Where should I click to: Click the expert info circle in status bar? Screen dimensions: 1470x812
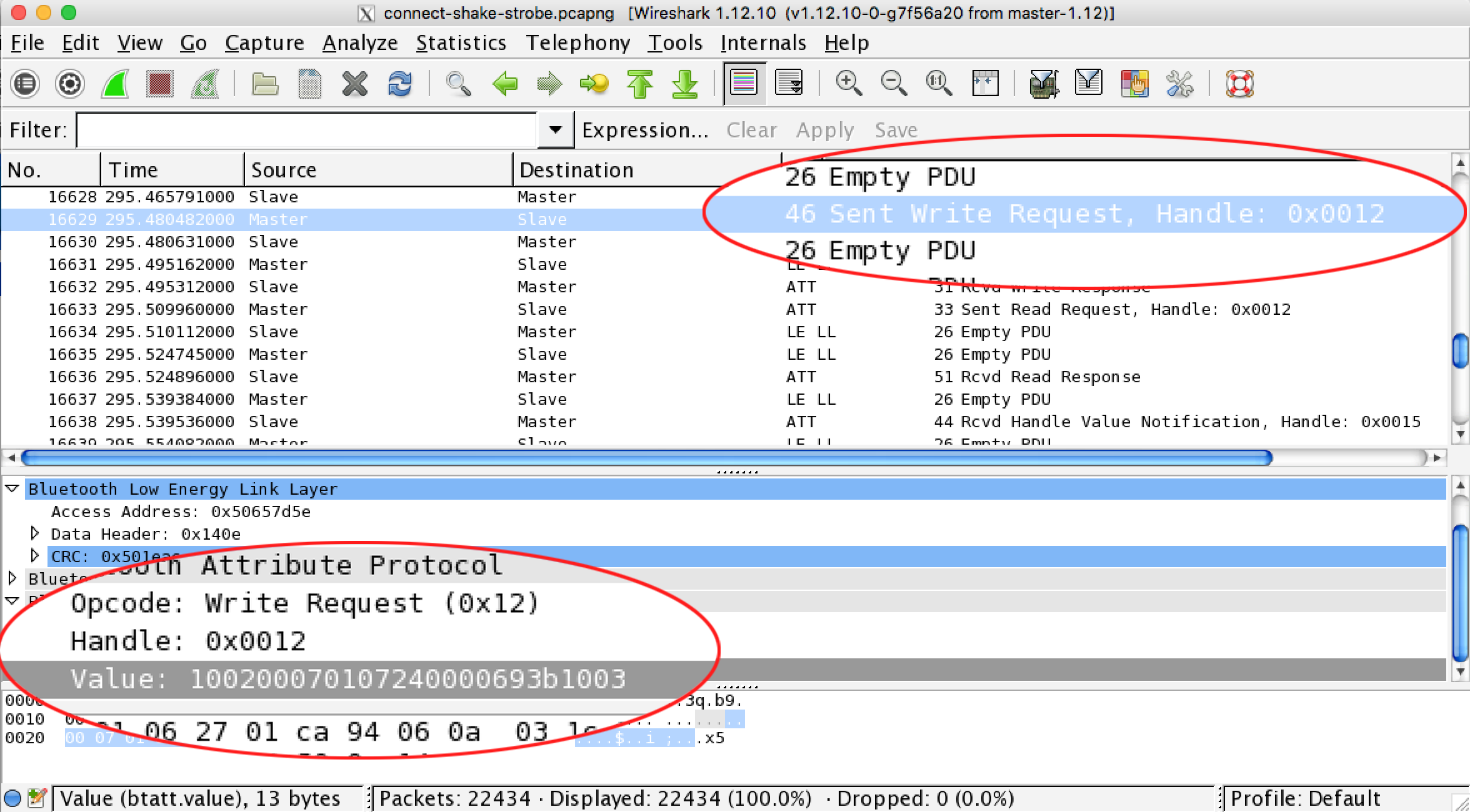tap(12, 798)
